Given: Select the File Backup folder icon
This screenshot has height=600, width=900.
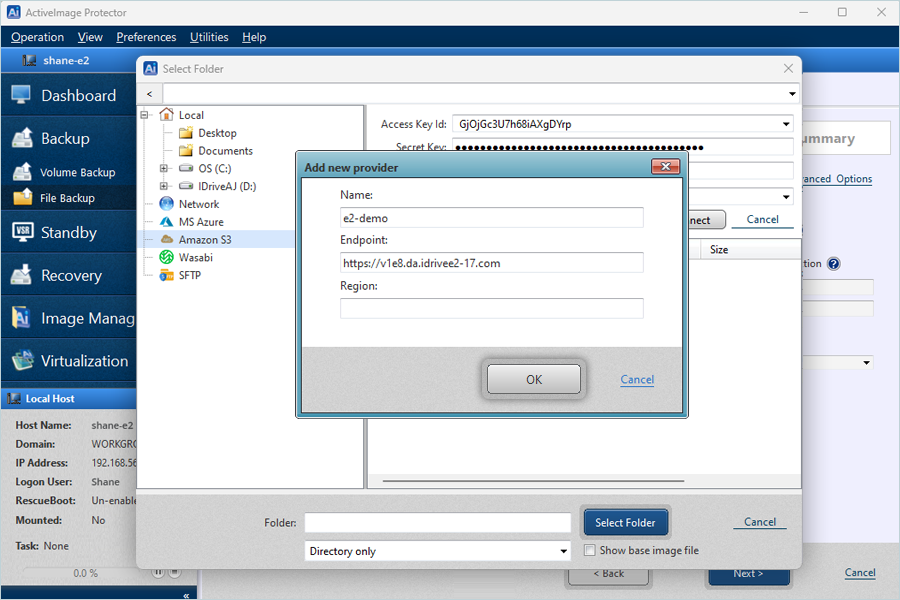Looking at the screenshot, I should pyautogui.click(x=23, y=197).
